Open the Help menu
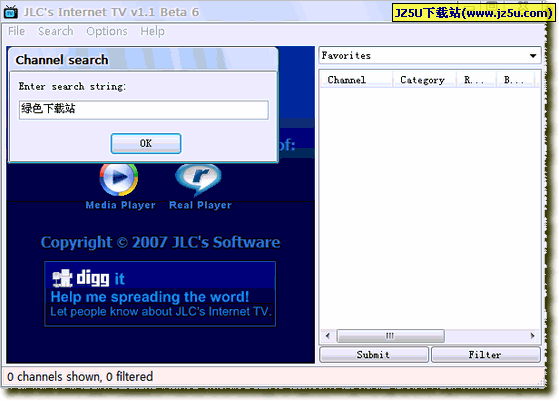This screenshot has height=401, width=559. tap(152, 31)
